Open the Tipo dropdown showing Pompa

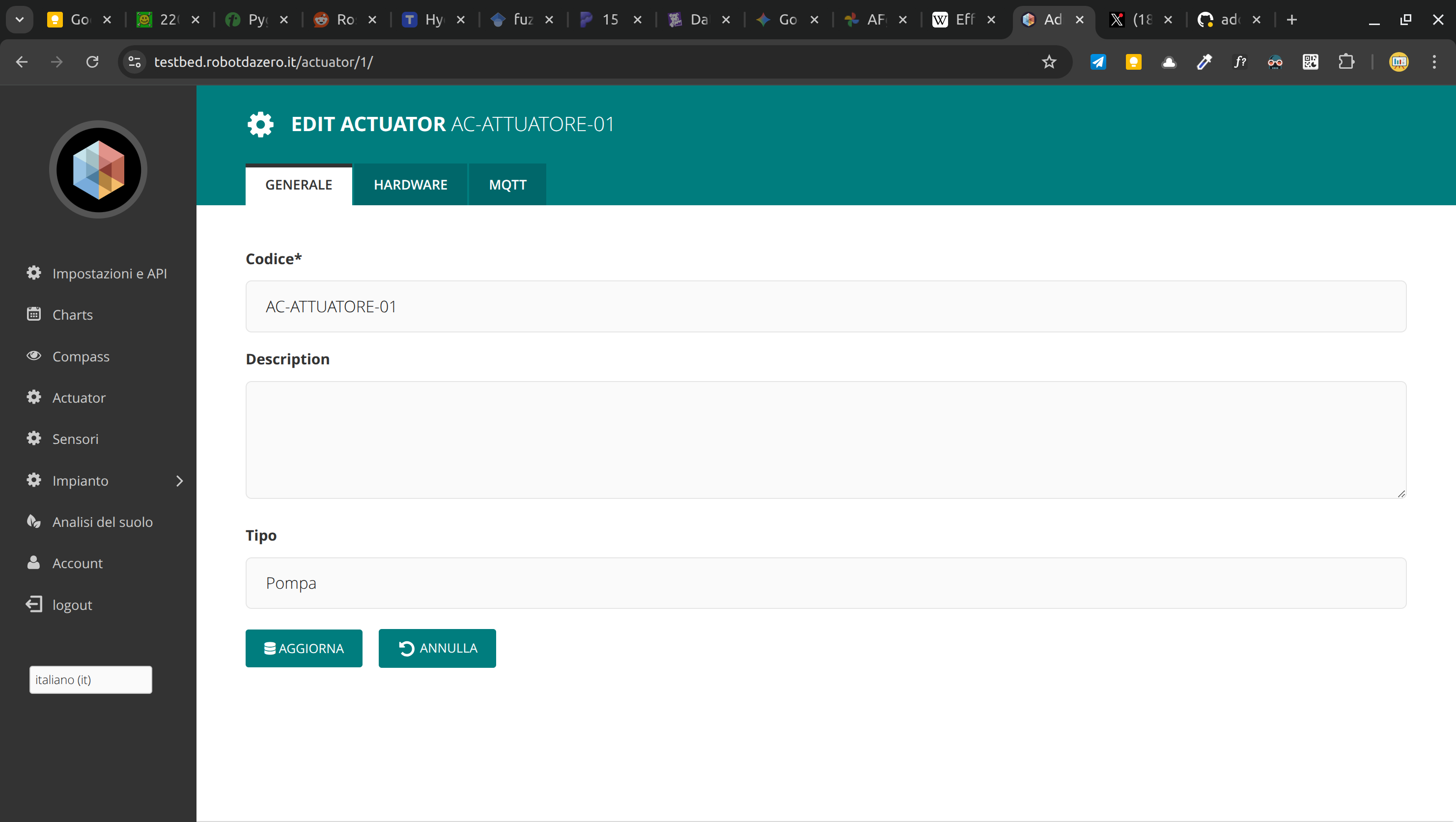[x=825, y=583]
